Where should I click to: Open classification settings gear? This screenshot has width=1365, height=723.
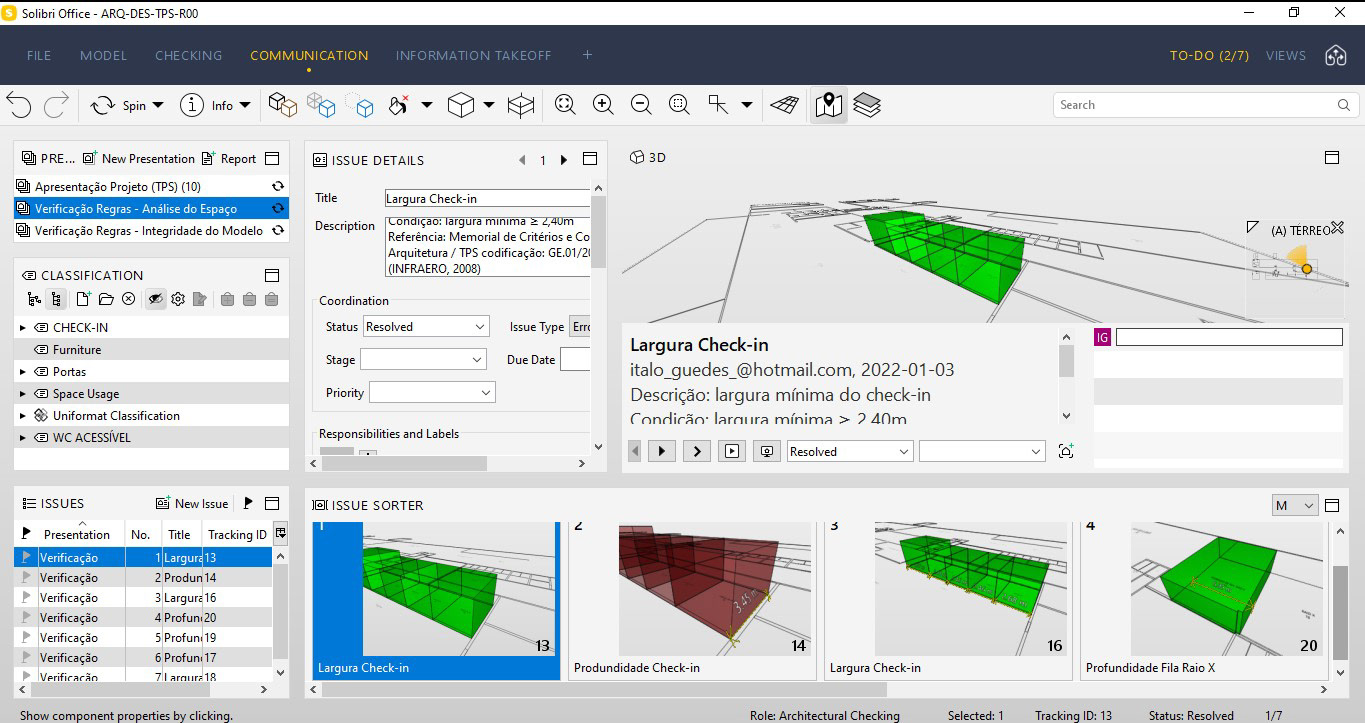178,299
